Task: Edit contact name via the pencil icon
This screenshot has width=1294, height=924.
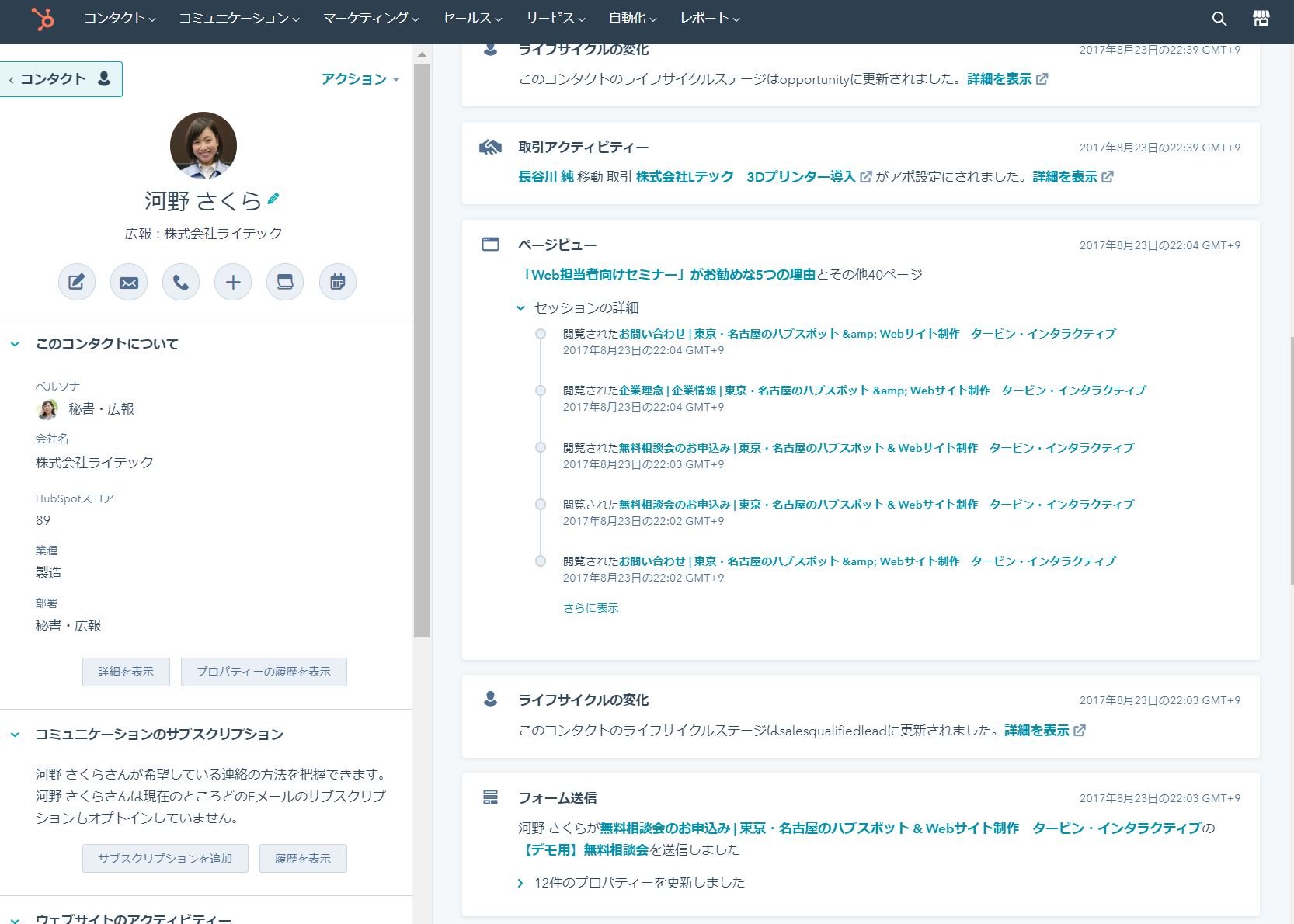Action: 273,199
